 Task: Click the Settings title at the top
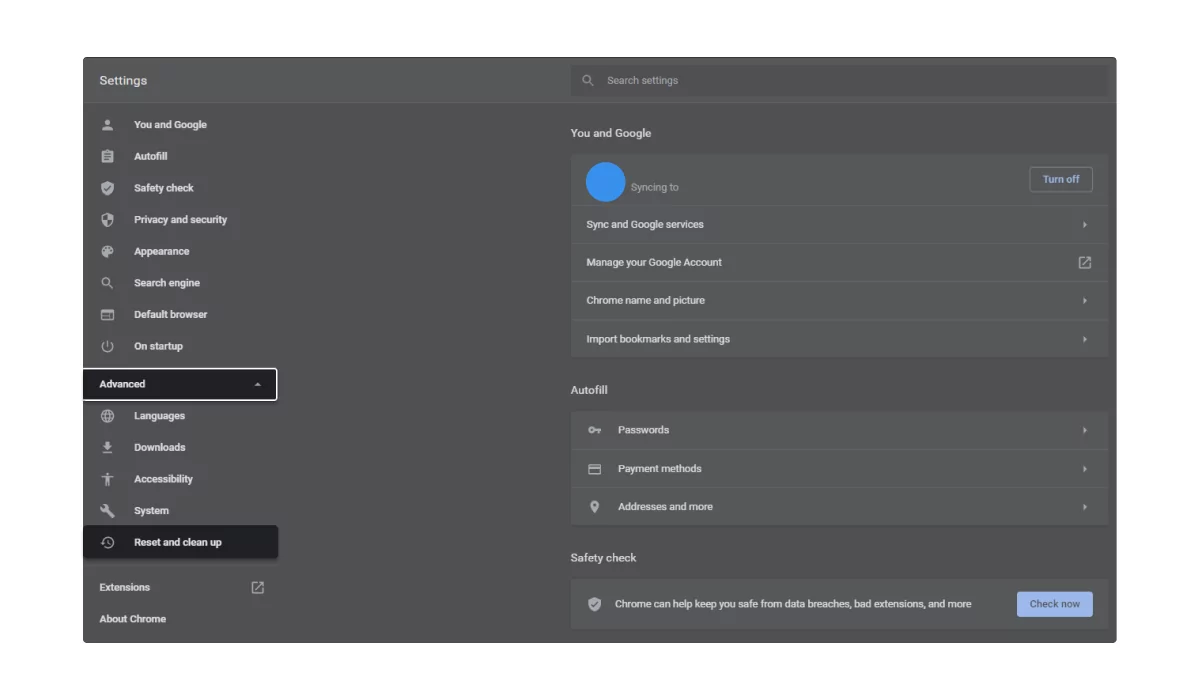(x=123, y=81)
